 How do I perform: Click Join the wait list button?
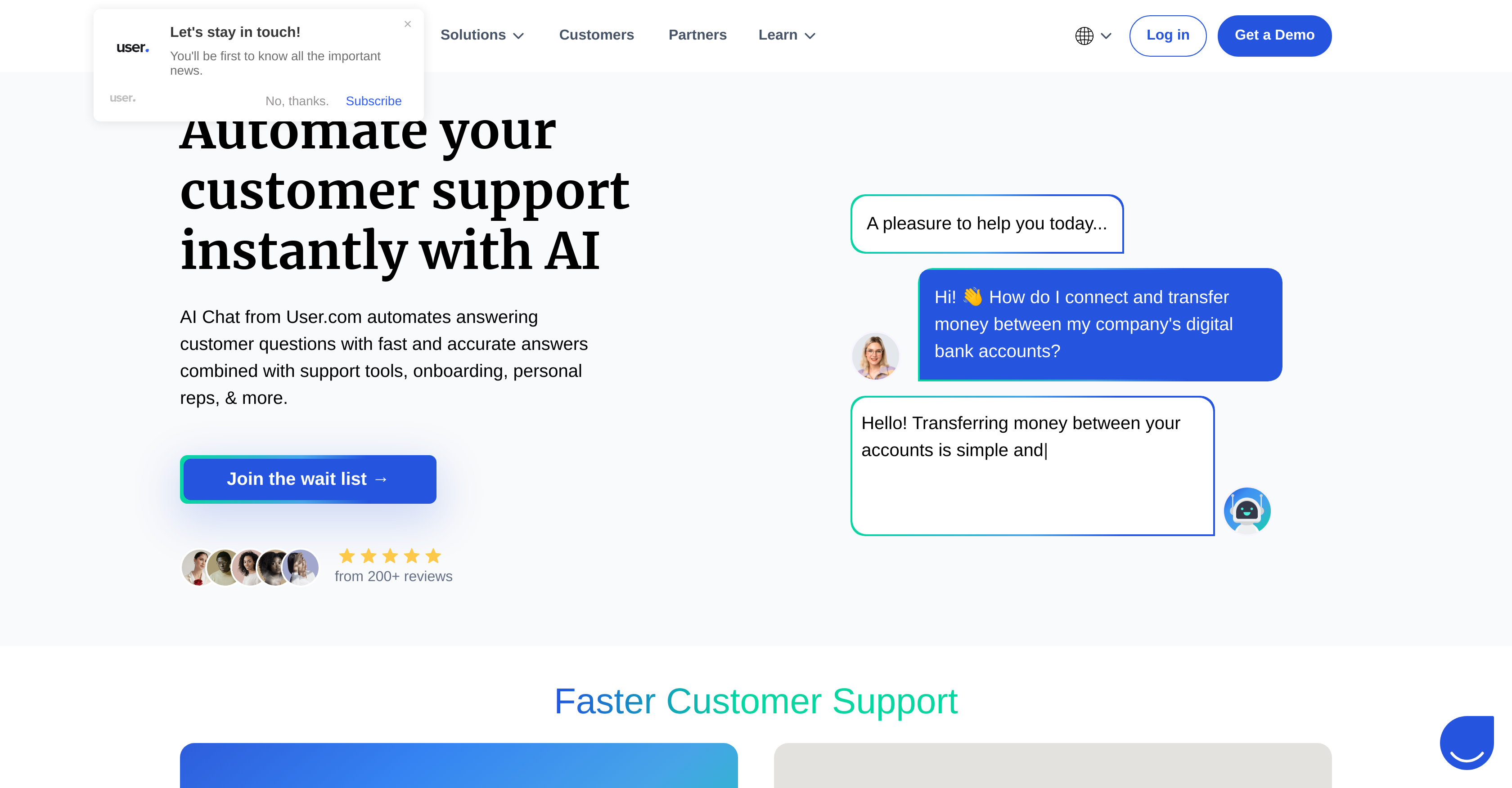(308, 479)
